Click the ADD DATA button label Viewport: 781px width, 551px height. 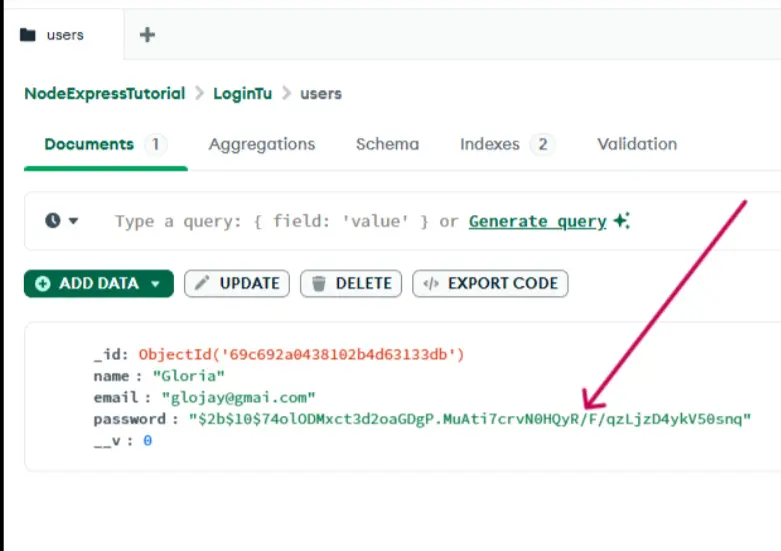pos(99,283)
